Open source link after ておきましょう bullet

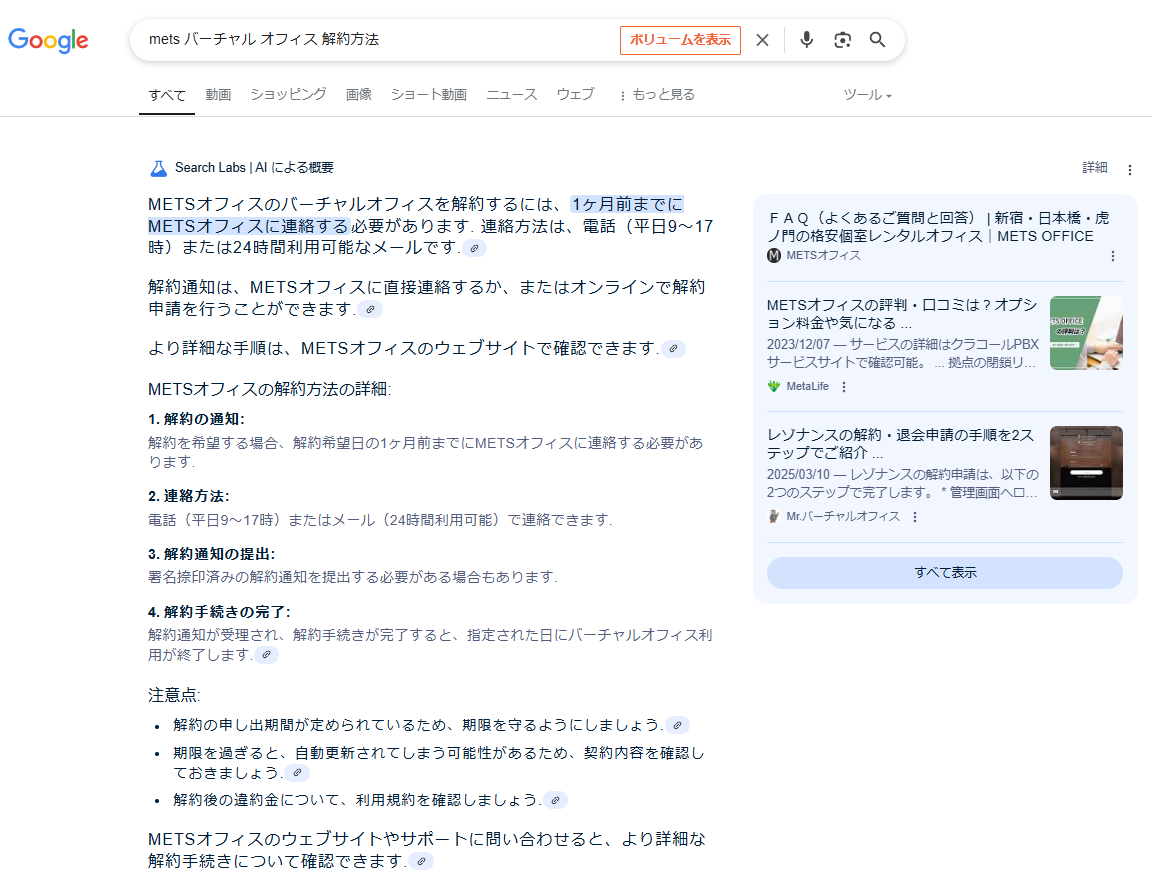298,773
